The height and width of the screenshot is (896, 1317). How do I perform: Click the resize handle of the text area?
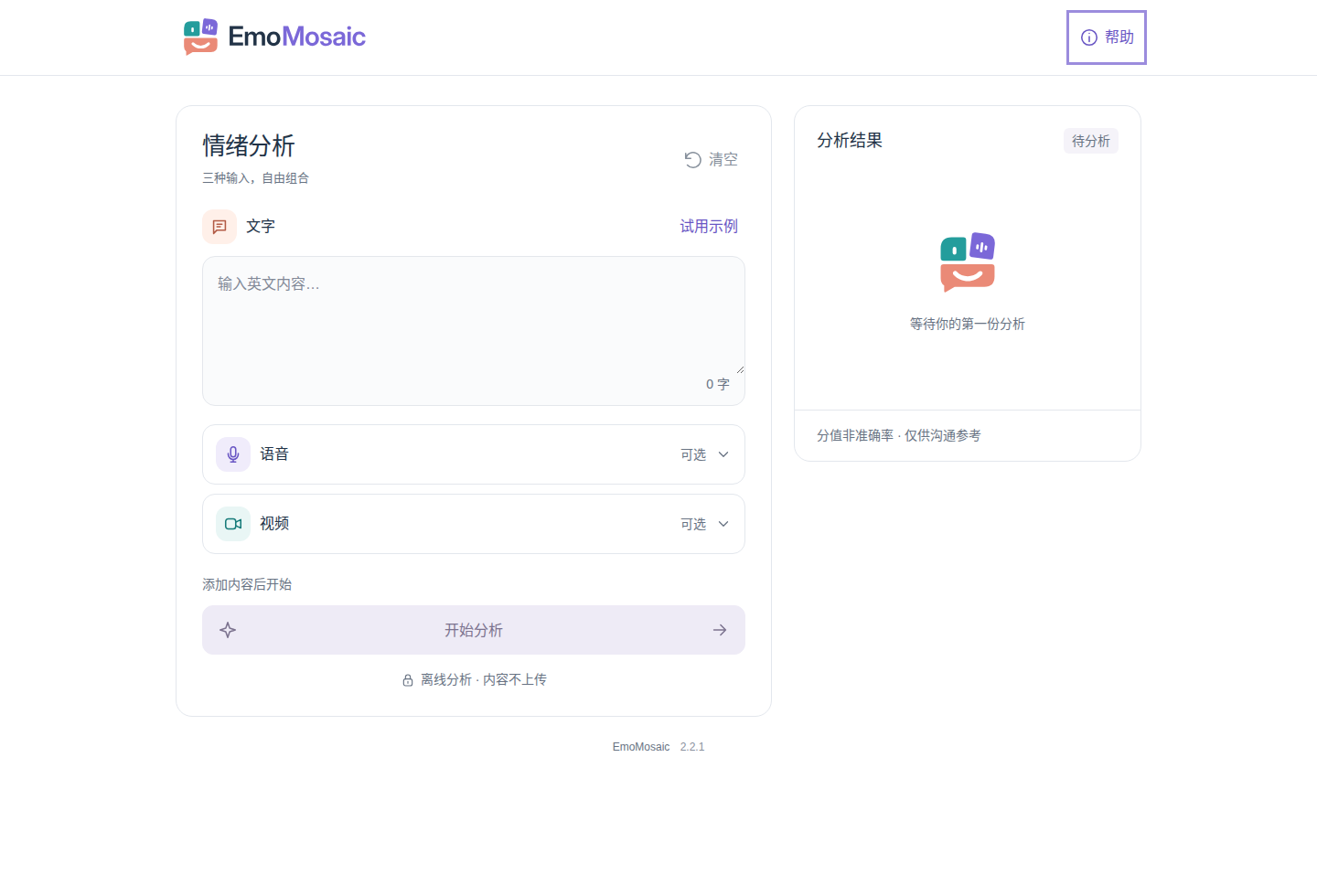(x=739, y=368)
